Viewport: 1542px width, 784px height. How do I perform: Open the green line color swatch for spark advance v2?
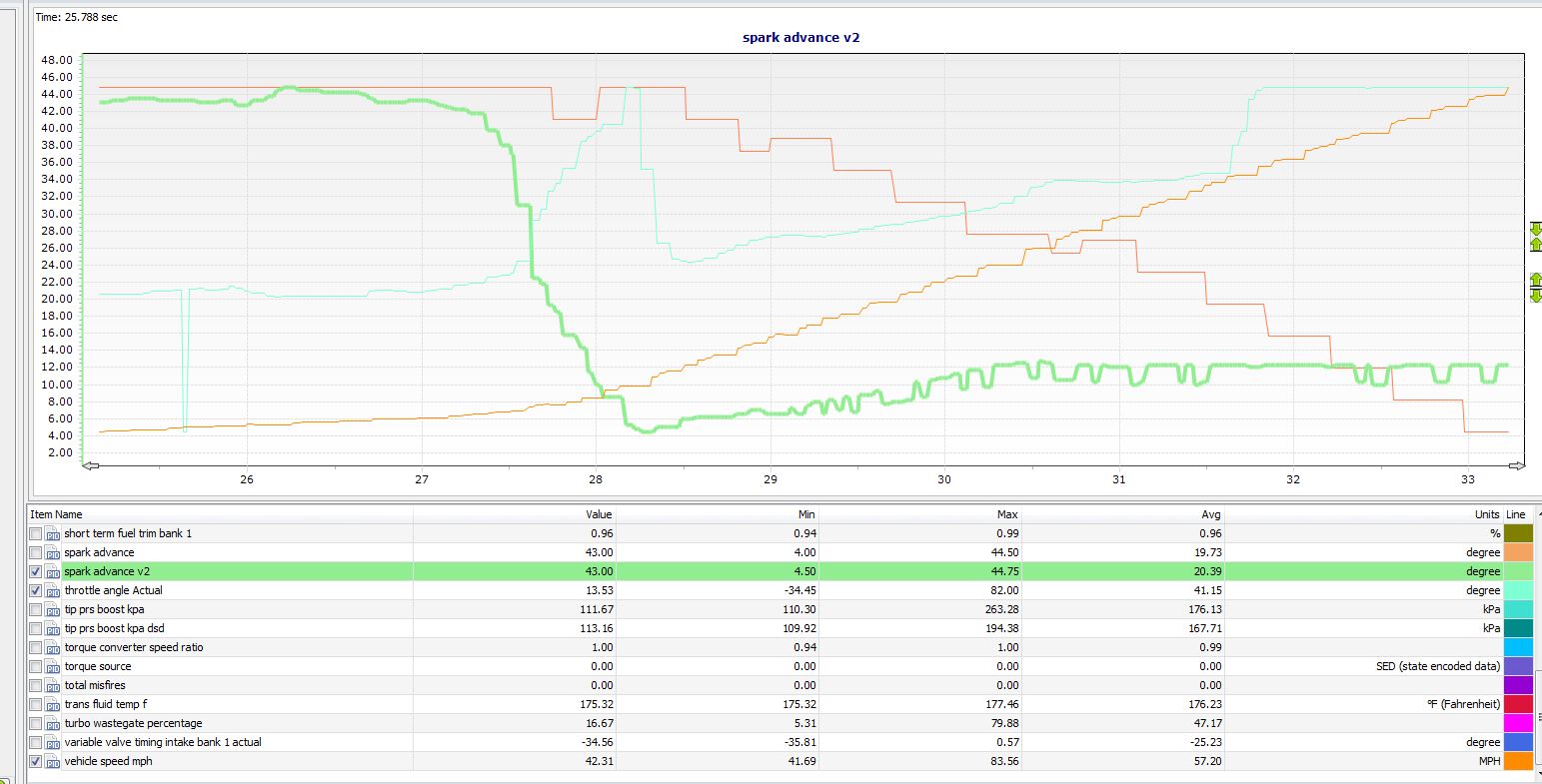tap(1518, 571)
